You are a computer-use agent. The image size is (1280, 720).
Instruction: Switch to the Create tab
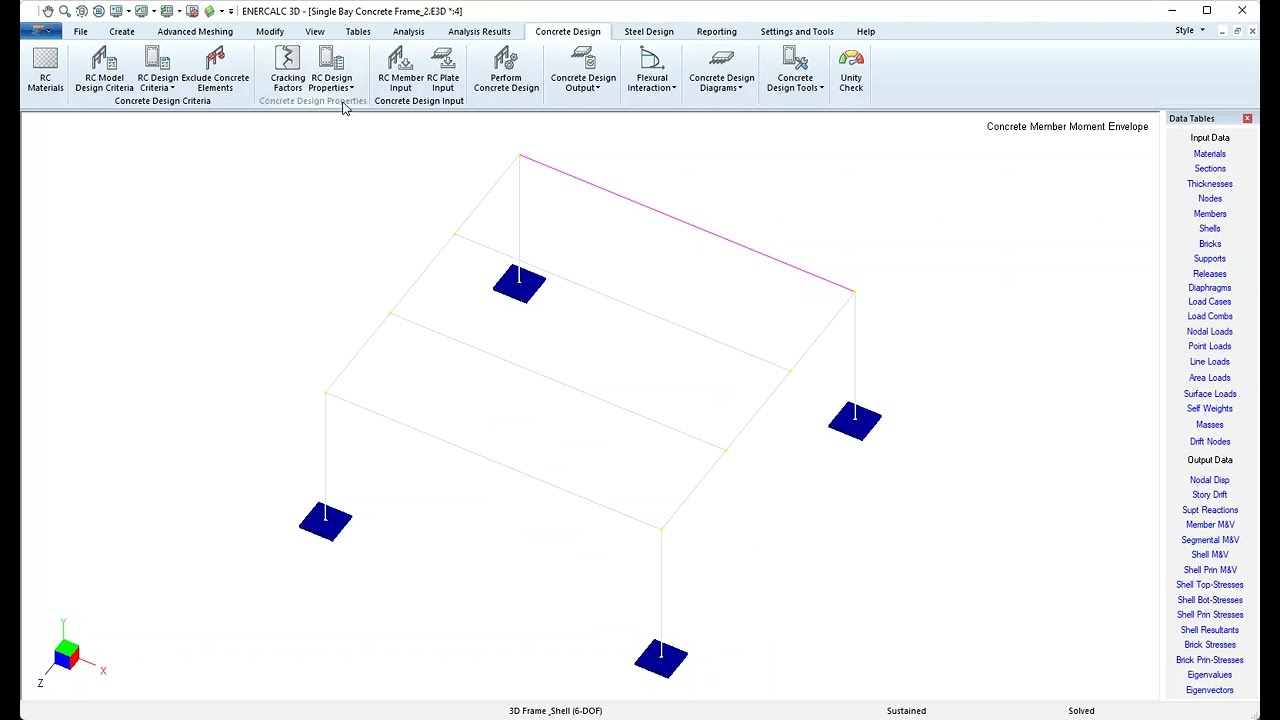pyautogui.click(x=121, y=31)
